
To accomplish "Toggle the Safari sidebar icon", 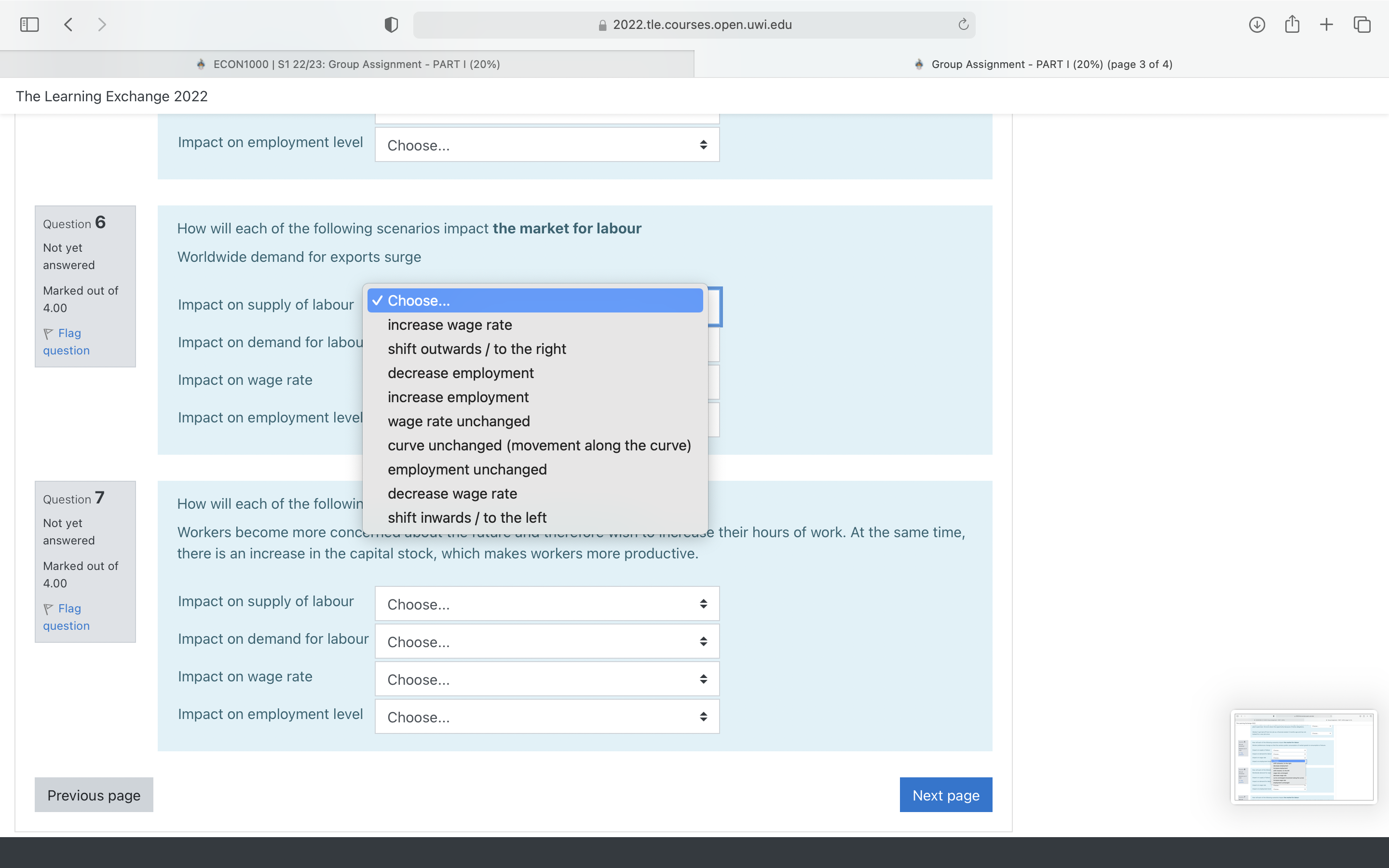I will pos(29,25).
